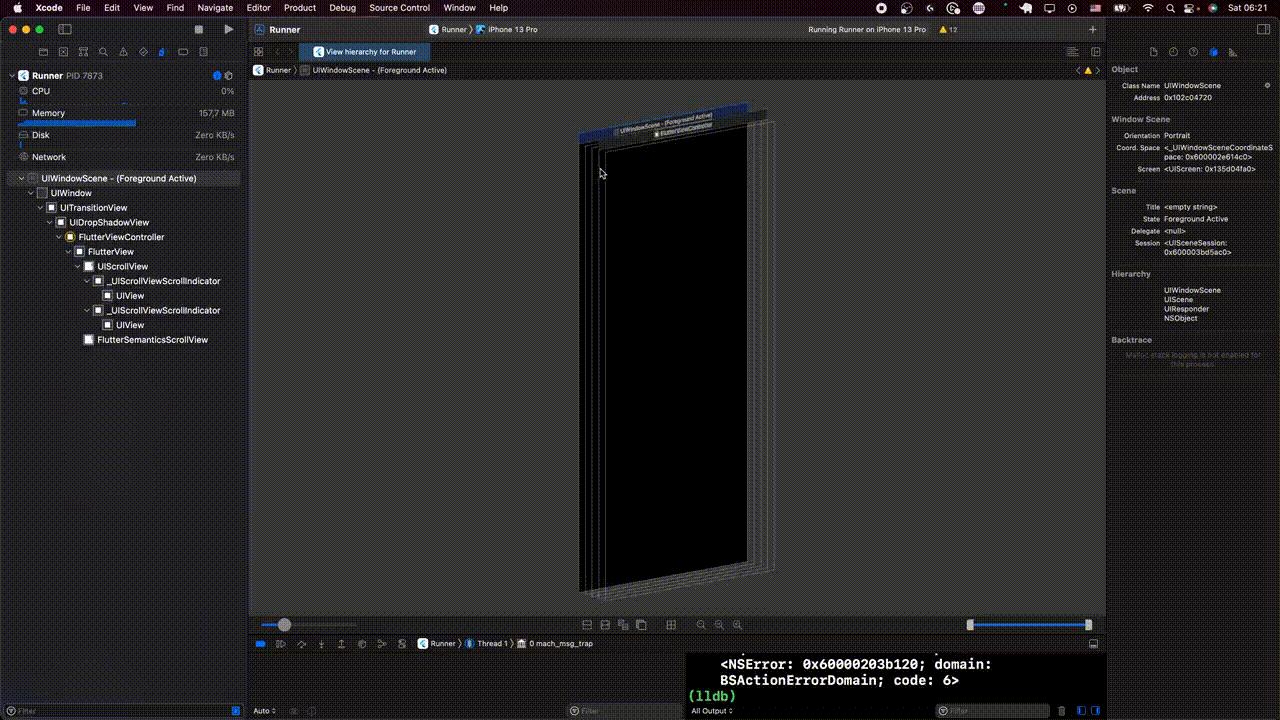Select the File inspector icon
This screenshot has width=1280, height=720.
(x=1154, y=50)
